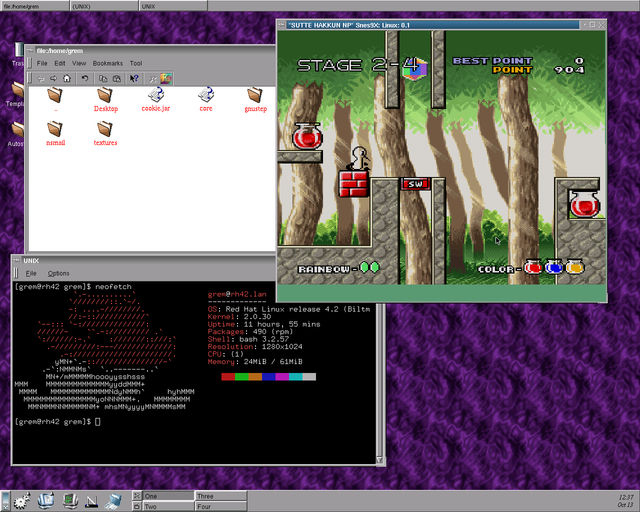This screenshot has height=512, width=640.
Task: Click terminal text 'Resolution: 1280x1024'
Action: pyautogui.click(x=255, y=346)
